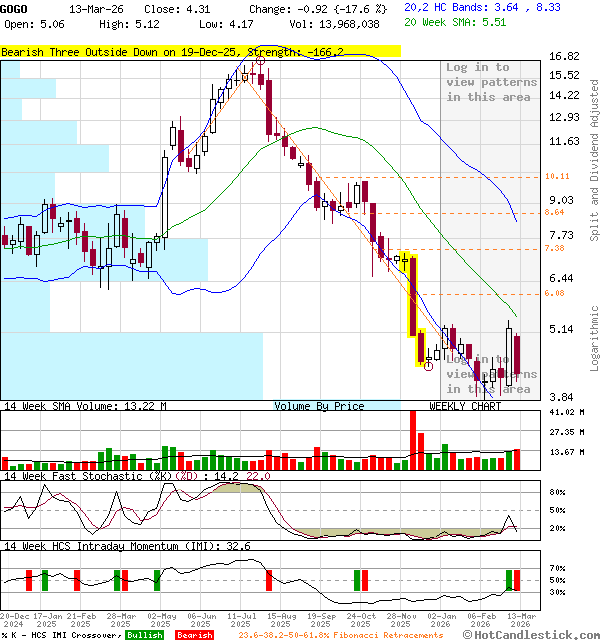
Task: Click the Volume By Price label
Action: tap(319, 406)
